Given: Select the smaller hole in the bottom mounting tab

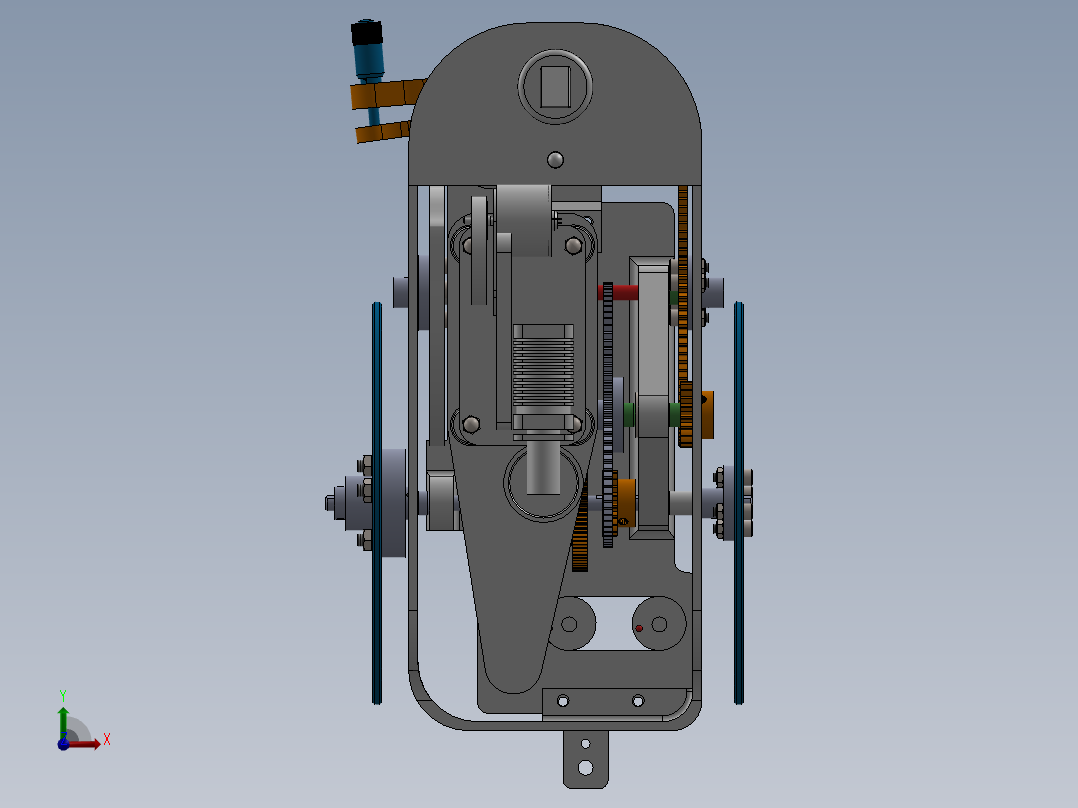Looking at the screenshot, I should pos(586,744).
